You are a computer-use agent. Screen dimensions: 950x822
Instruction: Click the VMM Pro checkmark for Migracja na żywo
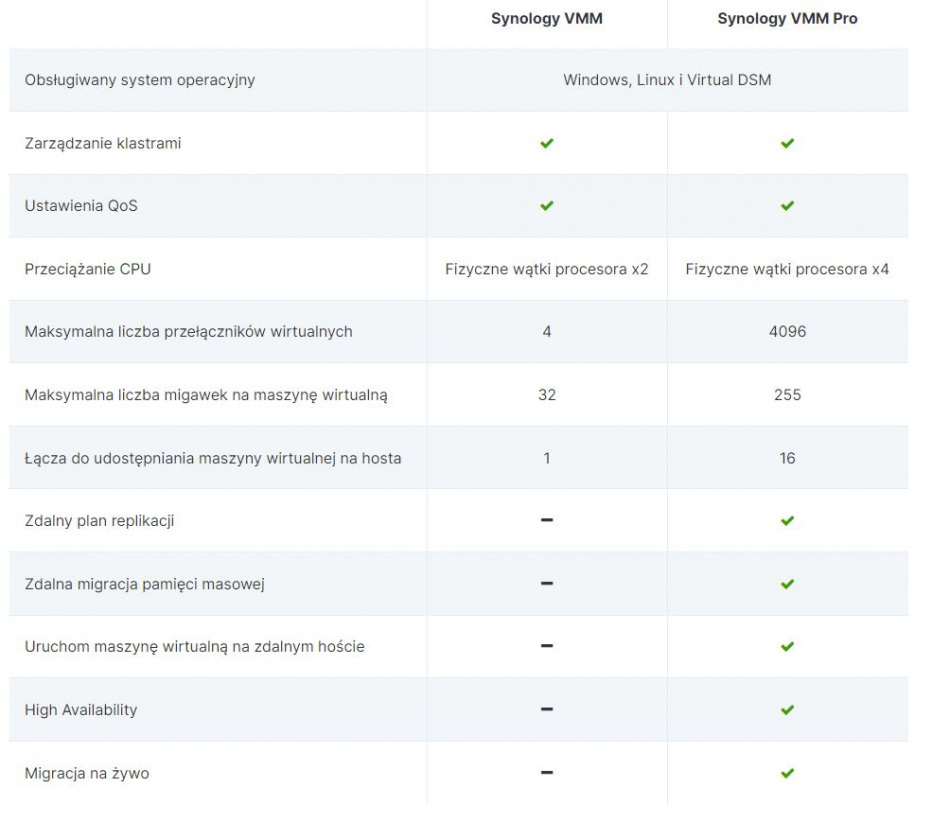coord(787,773)
